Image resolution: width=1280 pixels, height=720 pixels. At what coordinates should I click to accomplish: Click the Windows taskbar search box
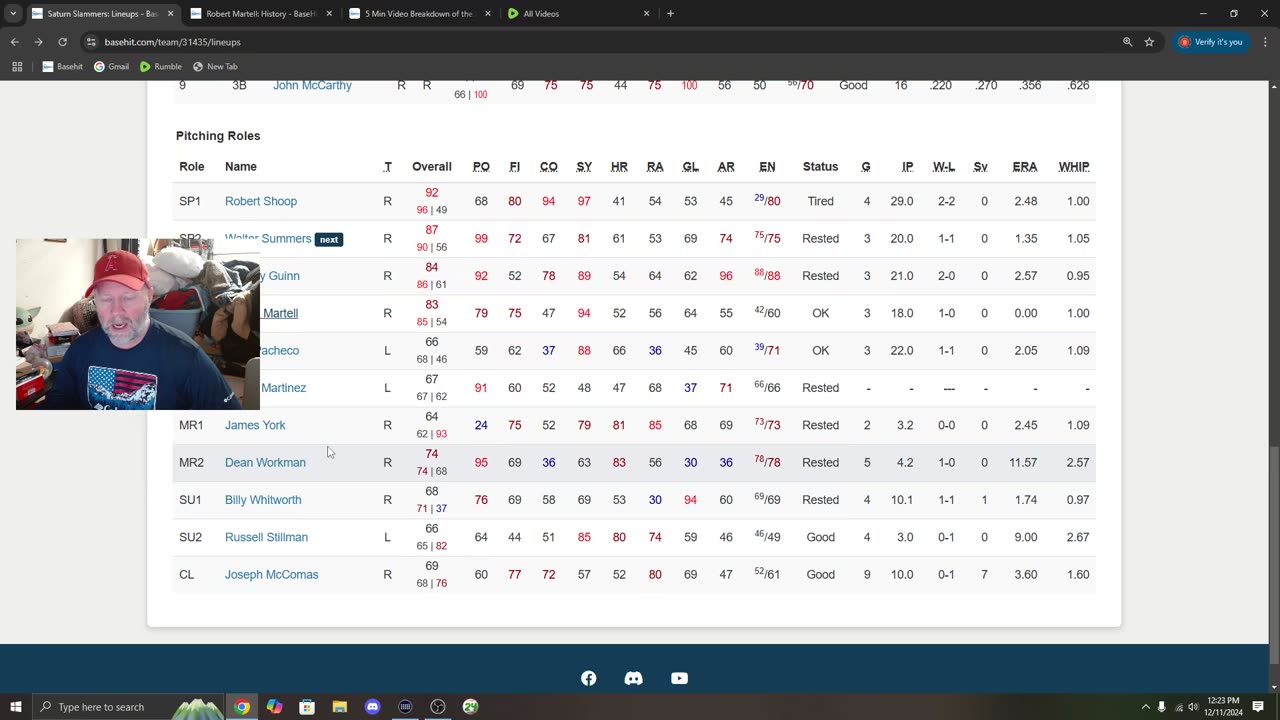pos(128,707)
